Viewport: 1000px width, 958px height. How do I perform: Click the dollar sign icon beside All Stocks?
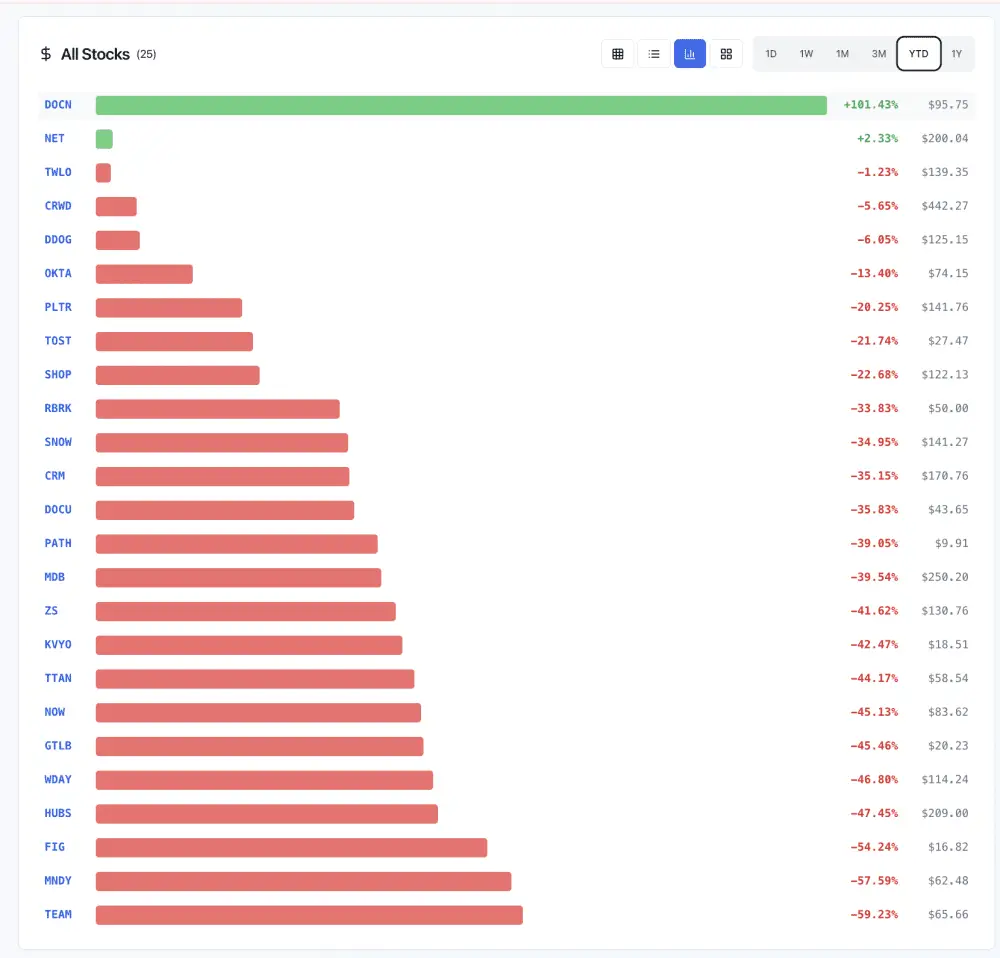(x=46, y=54)
